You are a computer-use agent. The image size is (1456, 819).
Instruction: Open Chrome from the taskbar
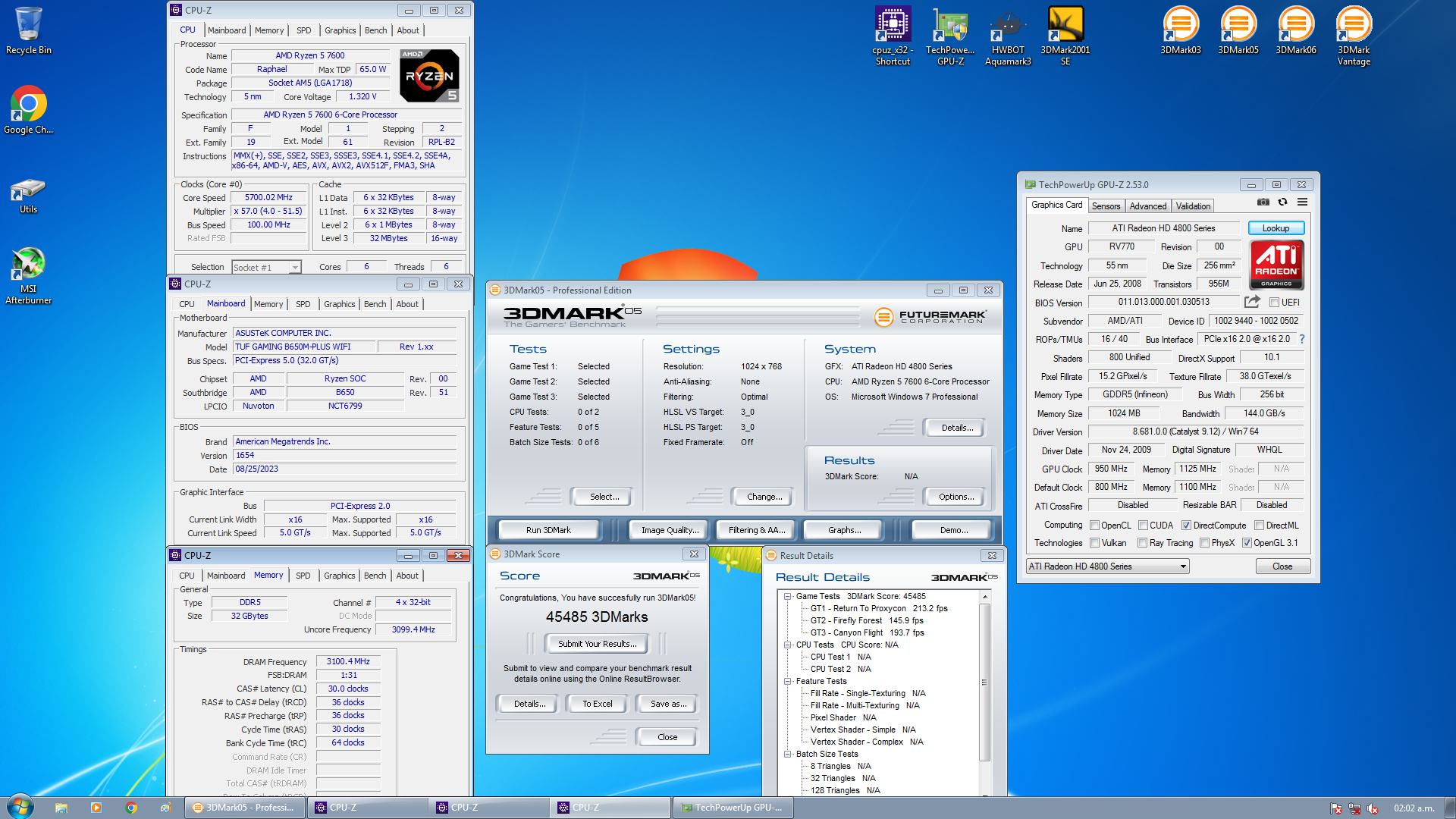131,808
